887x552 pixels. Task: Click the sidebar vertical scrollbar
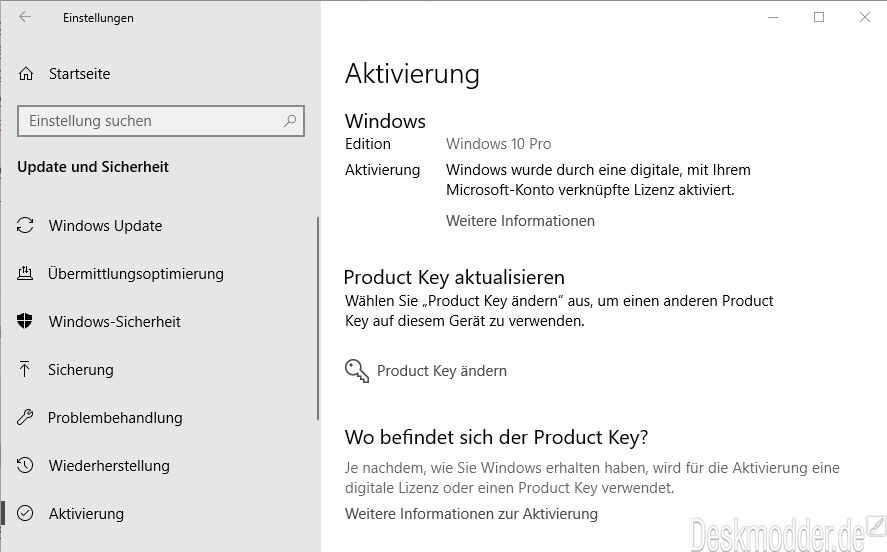[x=318, y=318]
